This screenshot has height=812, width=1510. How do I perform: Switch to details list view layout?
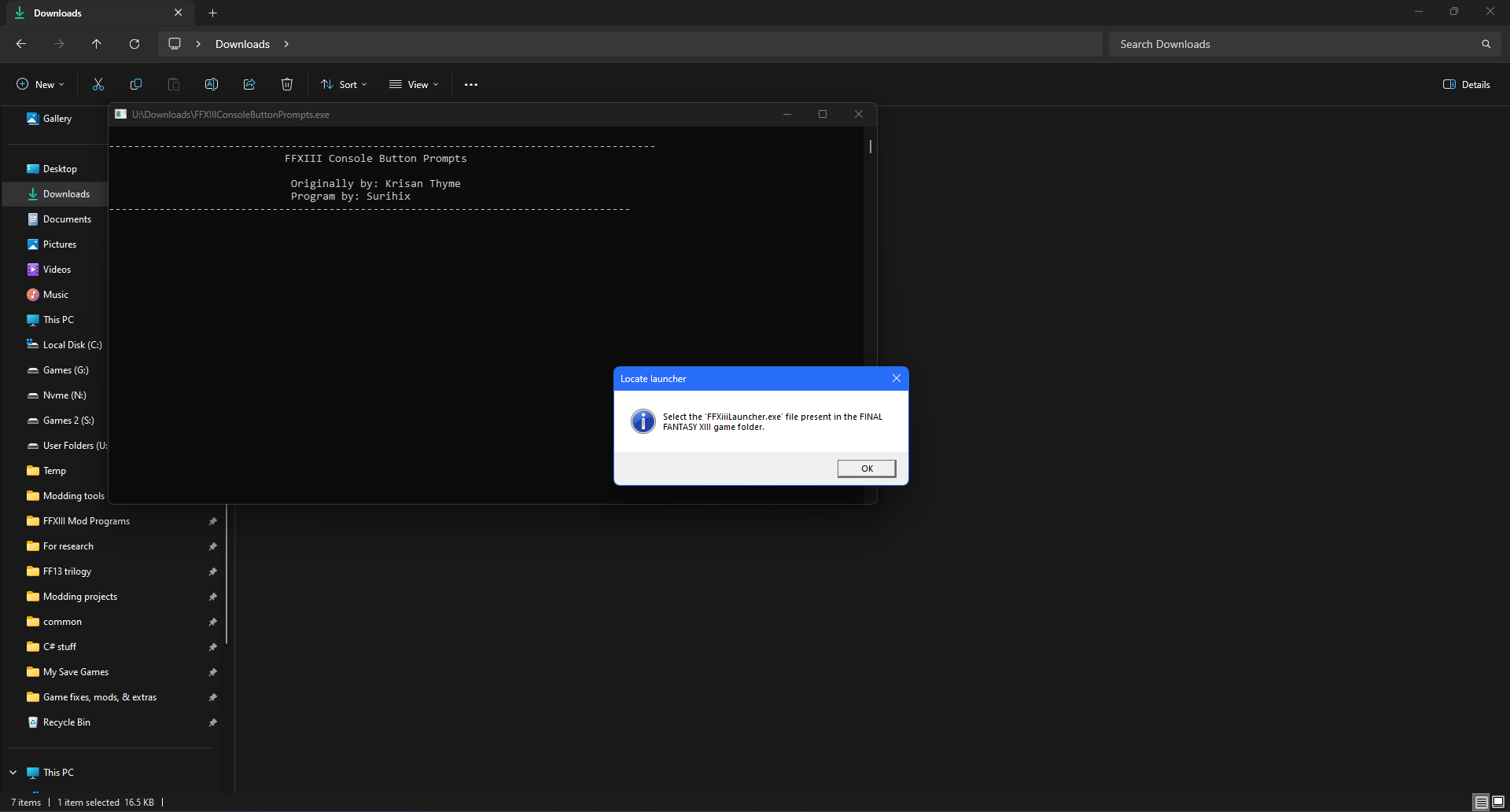click(x=1481, y=802)
